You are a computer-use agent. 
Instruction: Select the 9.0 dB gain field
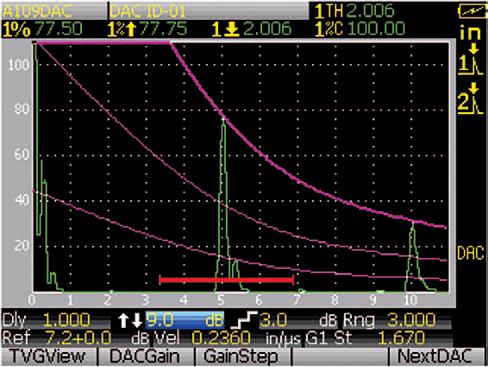tap(185, 321)
